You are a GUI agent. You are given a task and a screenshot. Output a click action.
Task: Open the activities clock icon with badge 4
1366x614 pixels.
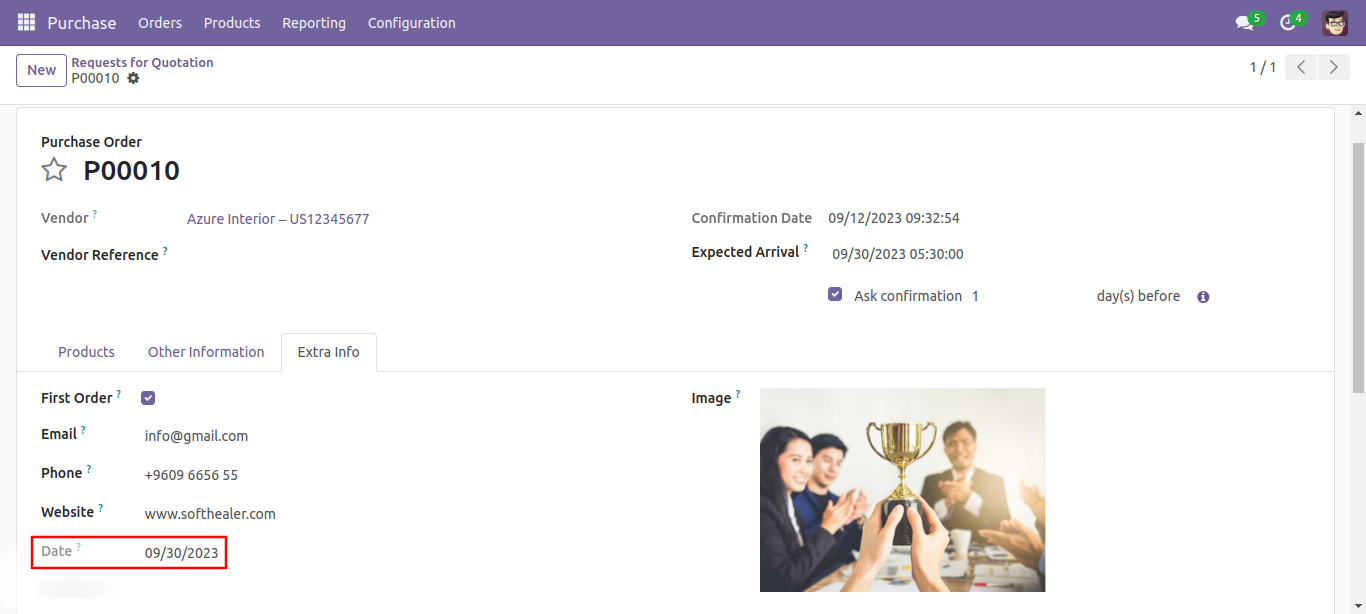[1288, 22]
